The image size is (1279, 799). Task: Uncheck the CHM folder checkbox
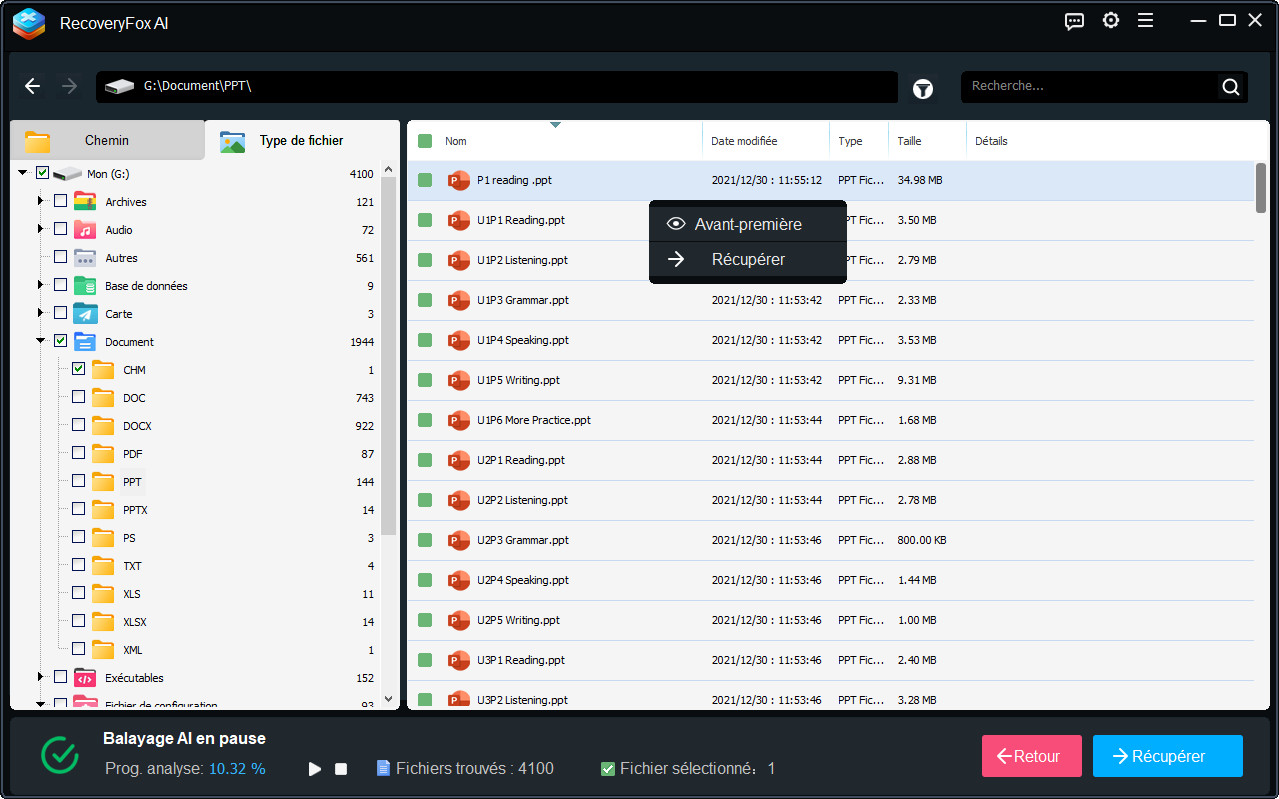[78, 369]
